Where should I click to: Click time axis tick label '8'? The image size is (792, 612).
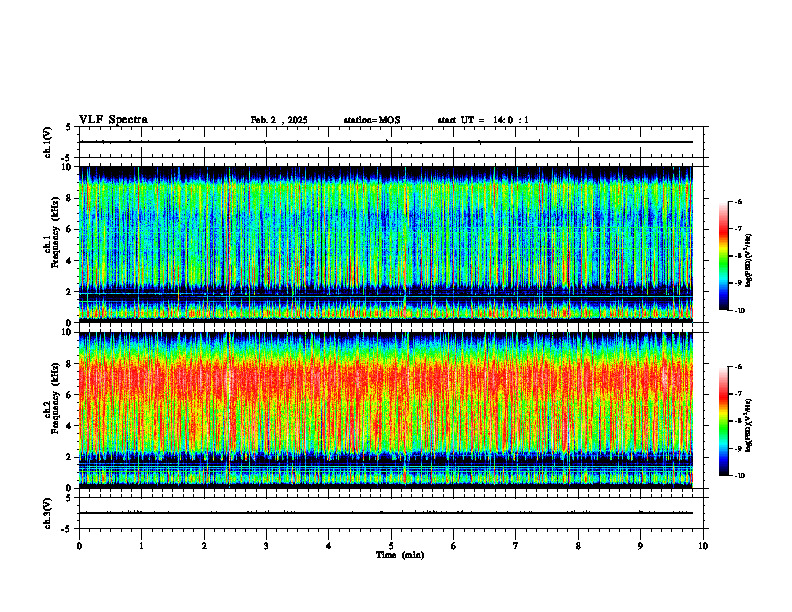click(x=578, y=546)
